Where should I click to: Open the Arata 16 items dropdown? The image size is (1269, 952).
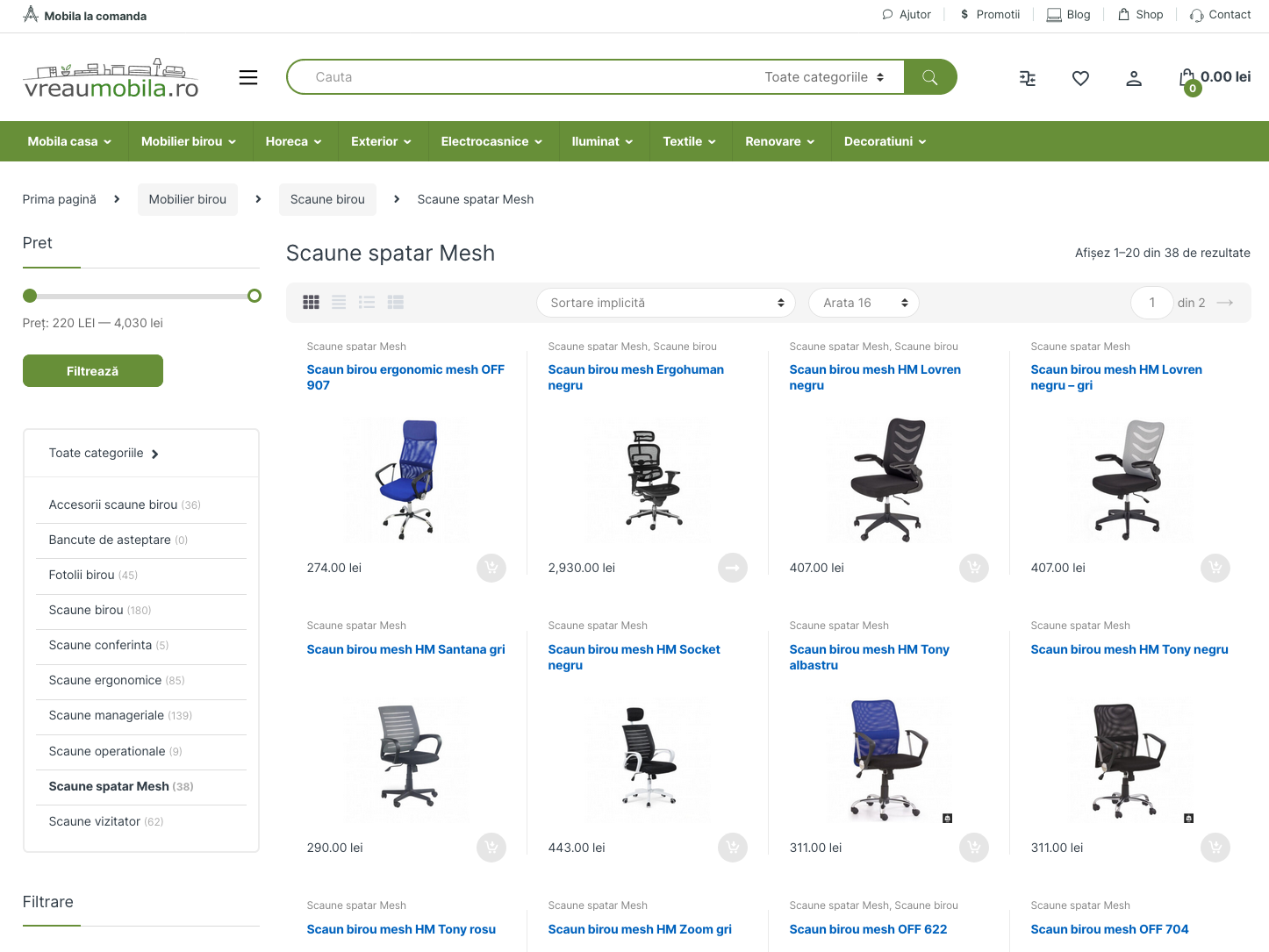click(864, 303)
